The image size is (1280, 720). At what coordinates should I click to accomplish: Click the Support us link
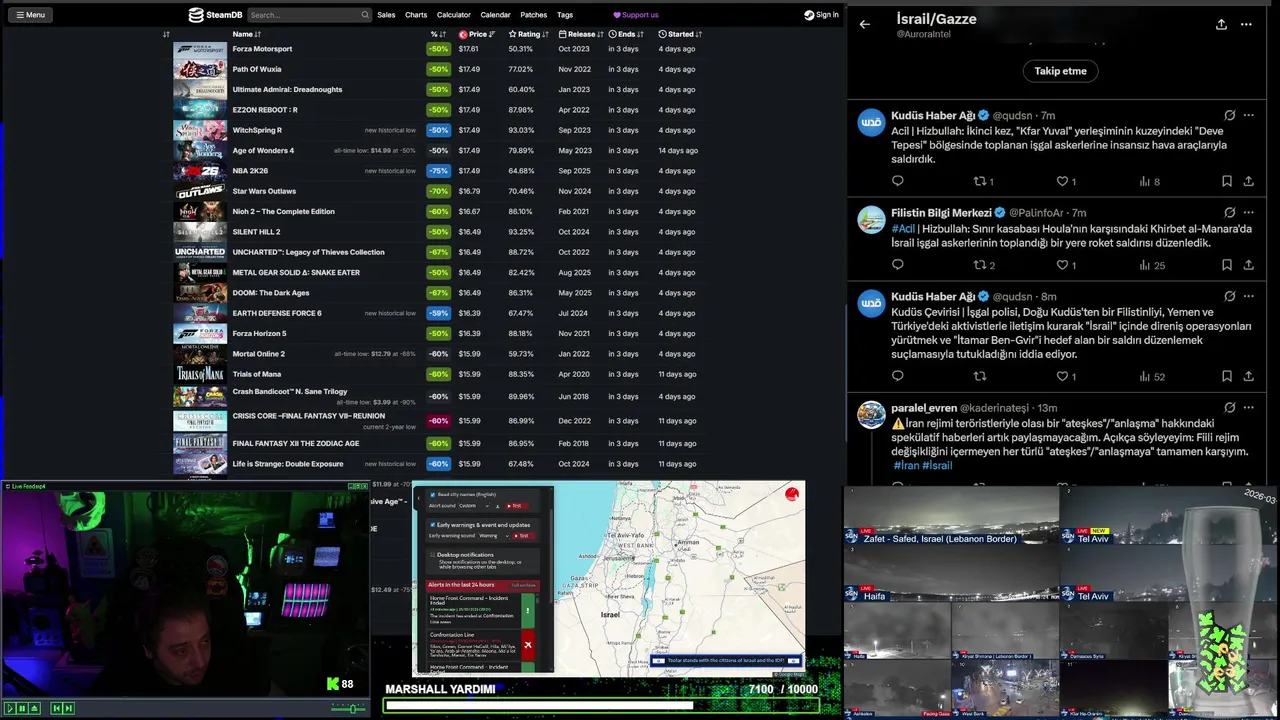pos(636,15)
